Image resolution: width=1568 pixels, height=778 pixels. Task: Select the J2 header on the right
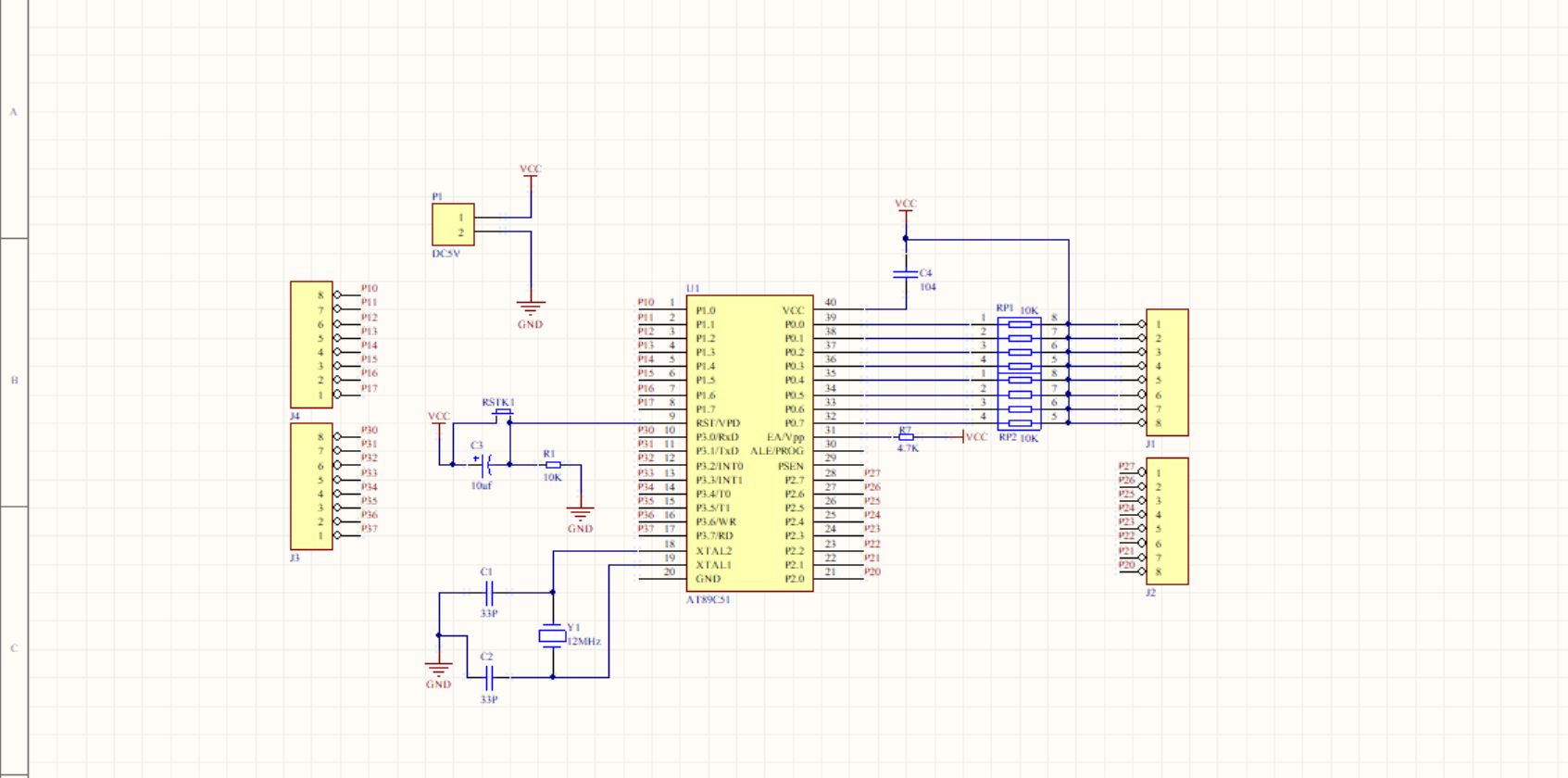(1167, 521)
